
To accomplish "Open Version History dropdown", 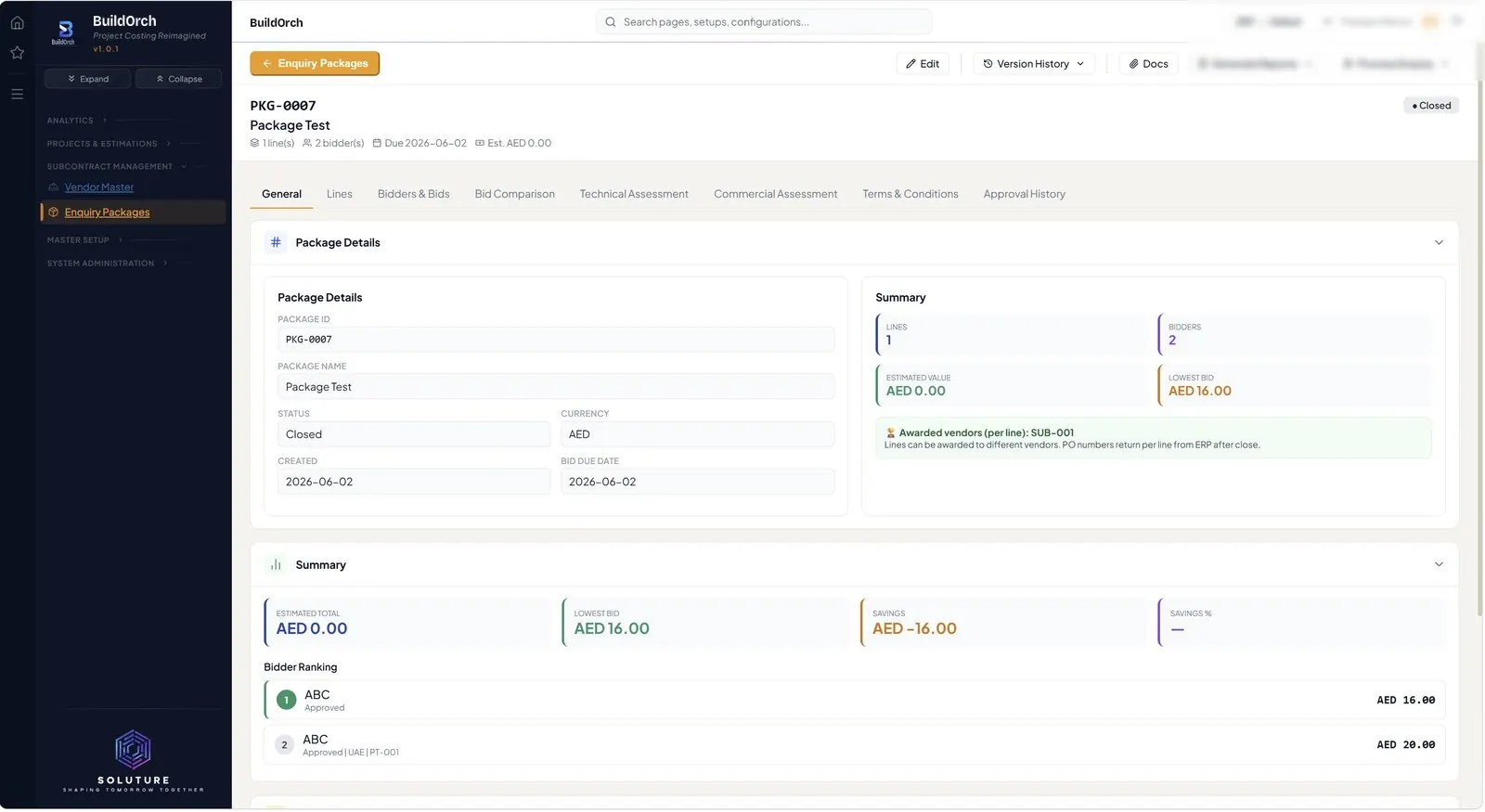I will tap(1033, 64).
